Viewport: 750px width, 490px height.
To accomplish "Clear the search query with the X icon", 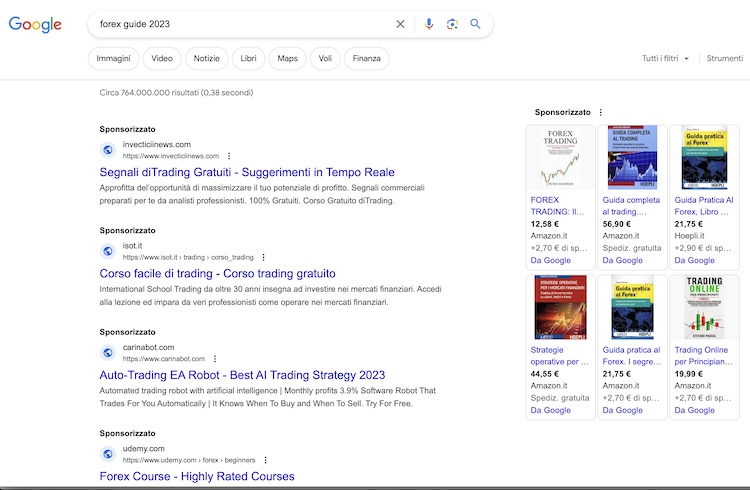I will pos(400,24).
